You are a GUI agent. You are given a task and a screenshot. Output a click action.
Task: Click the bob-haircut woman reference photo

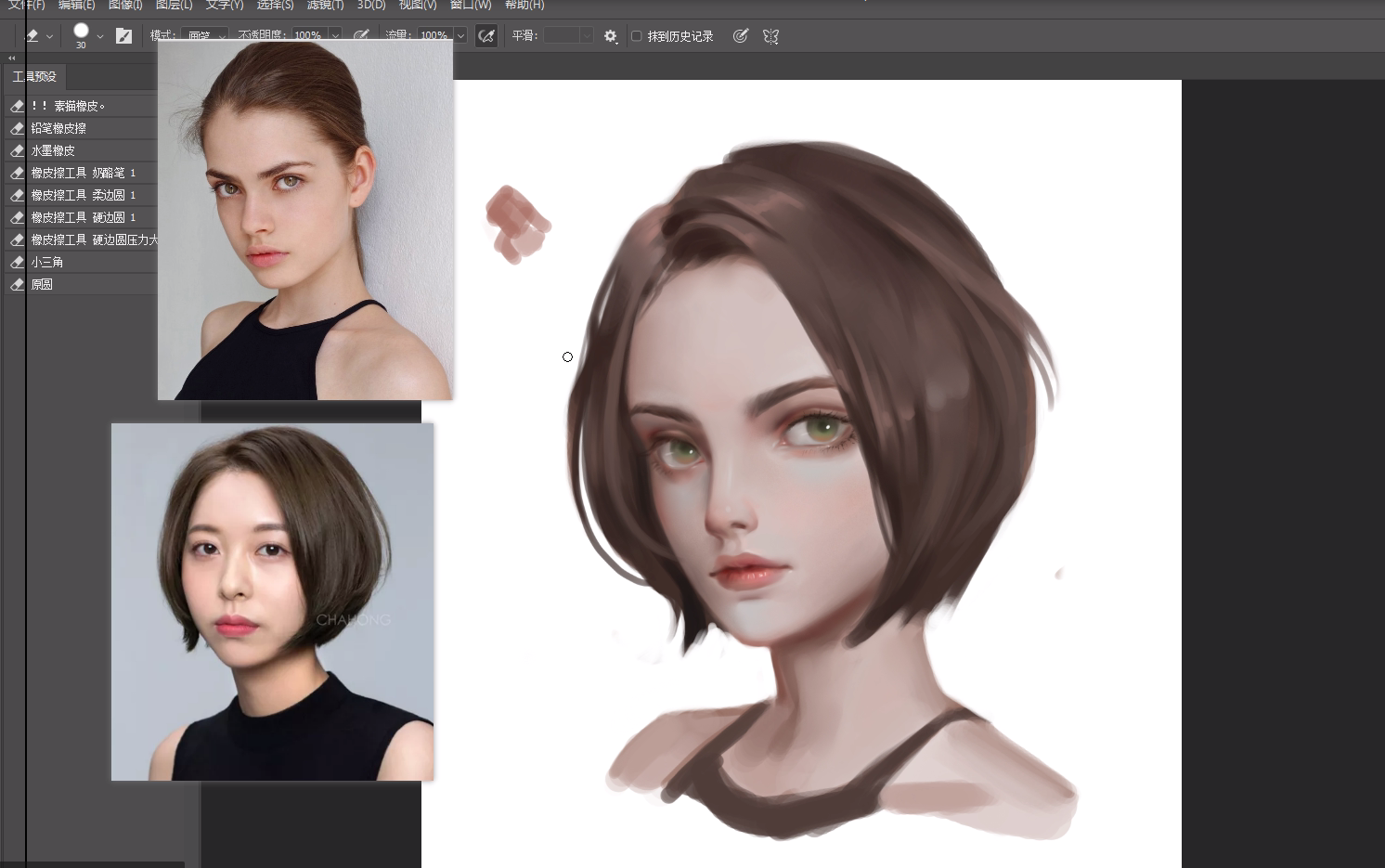(x=272, y=602)
